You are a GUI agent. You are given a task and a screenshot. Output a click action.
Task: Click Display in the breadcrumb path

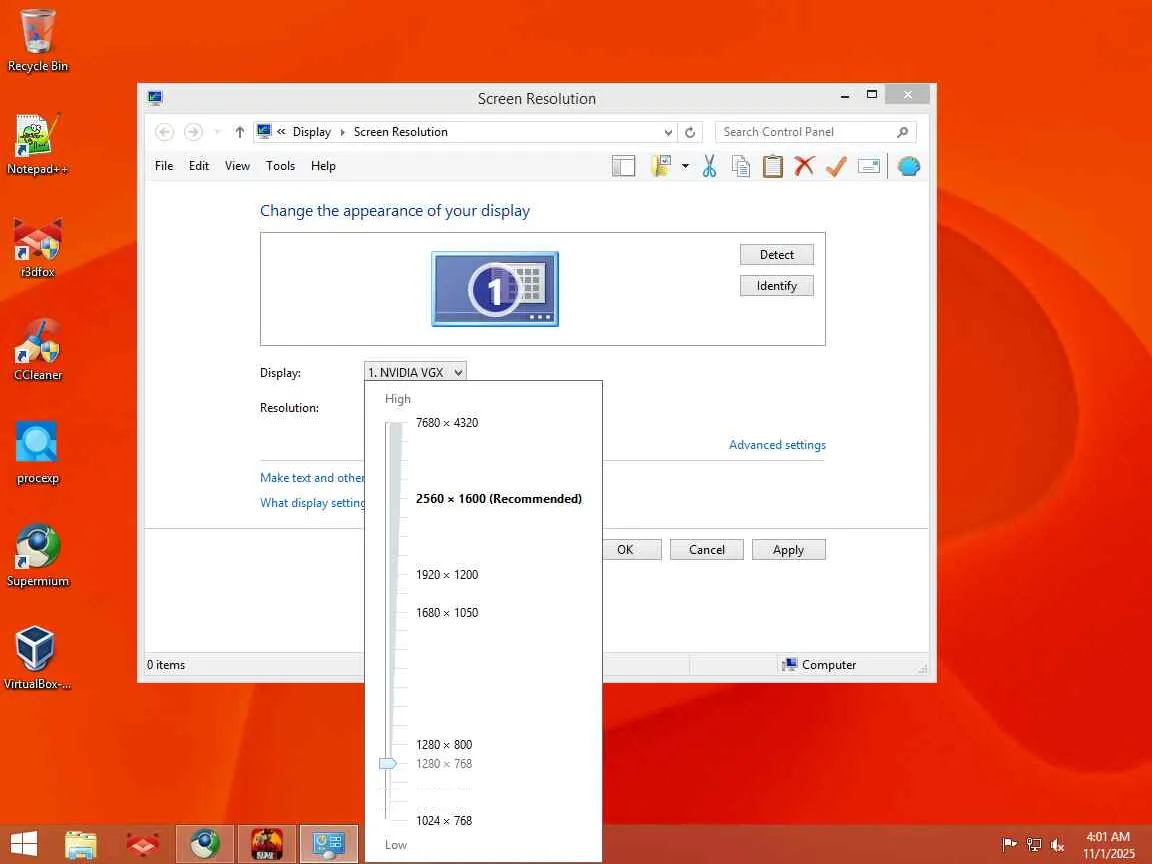[x=312, y=132]
